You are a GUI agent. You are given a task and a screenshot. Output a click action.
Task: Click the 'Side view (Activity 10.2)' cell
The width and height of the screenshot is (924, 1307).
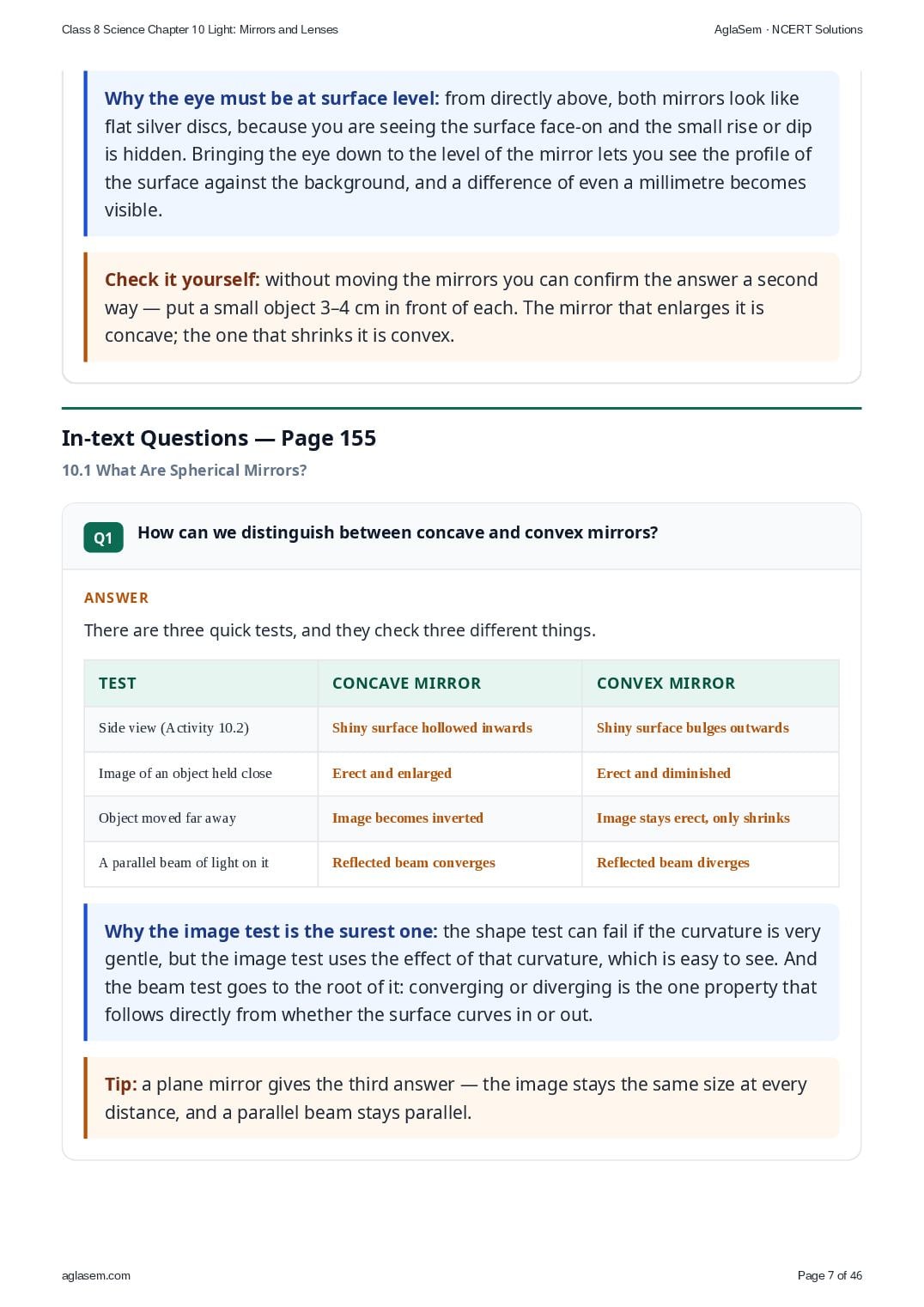click(201, 728)
